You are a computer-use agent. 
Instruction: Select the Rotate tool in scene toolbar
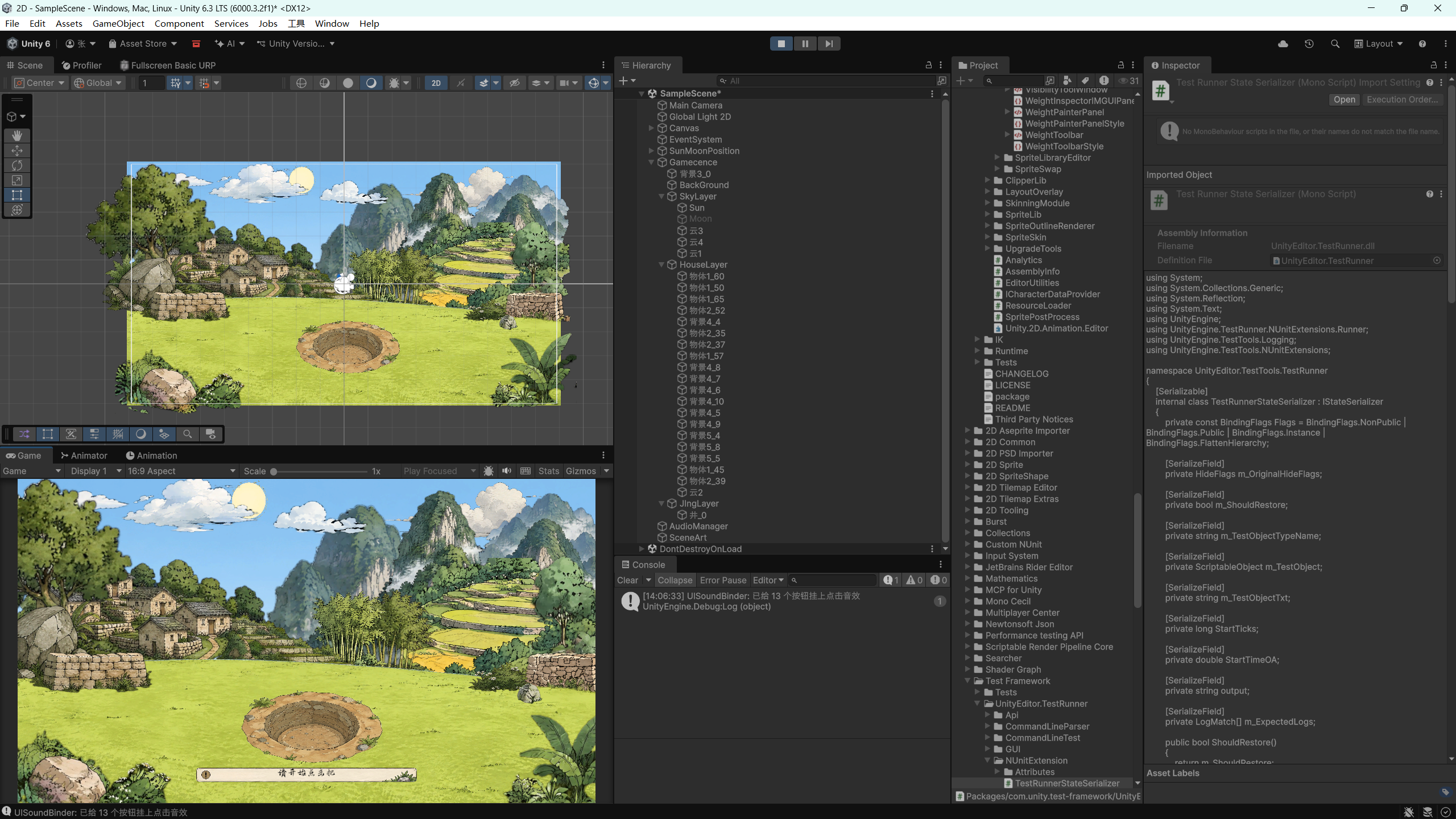point(17,166)
